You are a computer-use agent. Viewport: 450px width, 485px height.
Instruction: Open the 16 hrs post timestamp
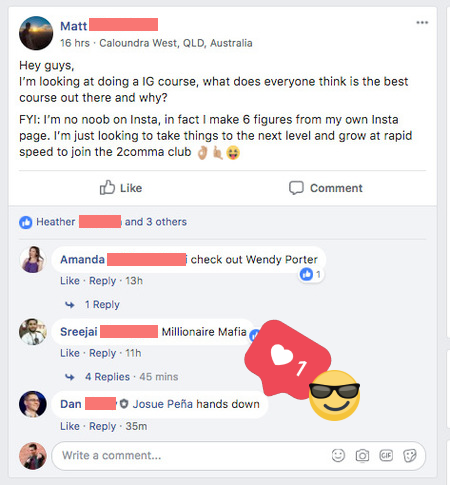(x=75, y=43)
